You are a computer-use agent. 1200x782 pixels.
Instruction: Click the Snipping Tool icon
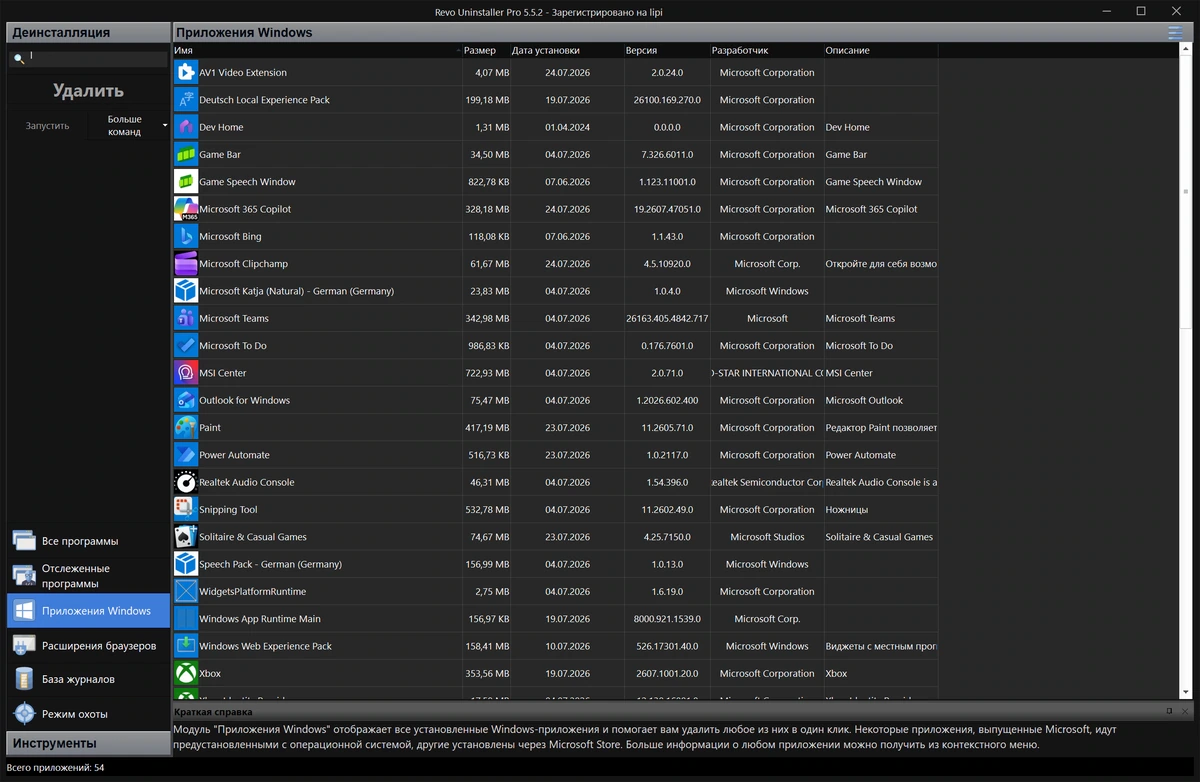click(x=186, y=510)
